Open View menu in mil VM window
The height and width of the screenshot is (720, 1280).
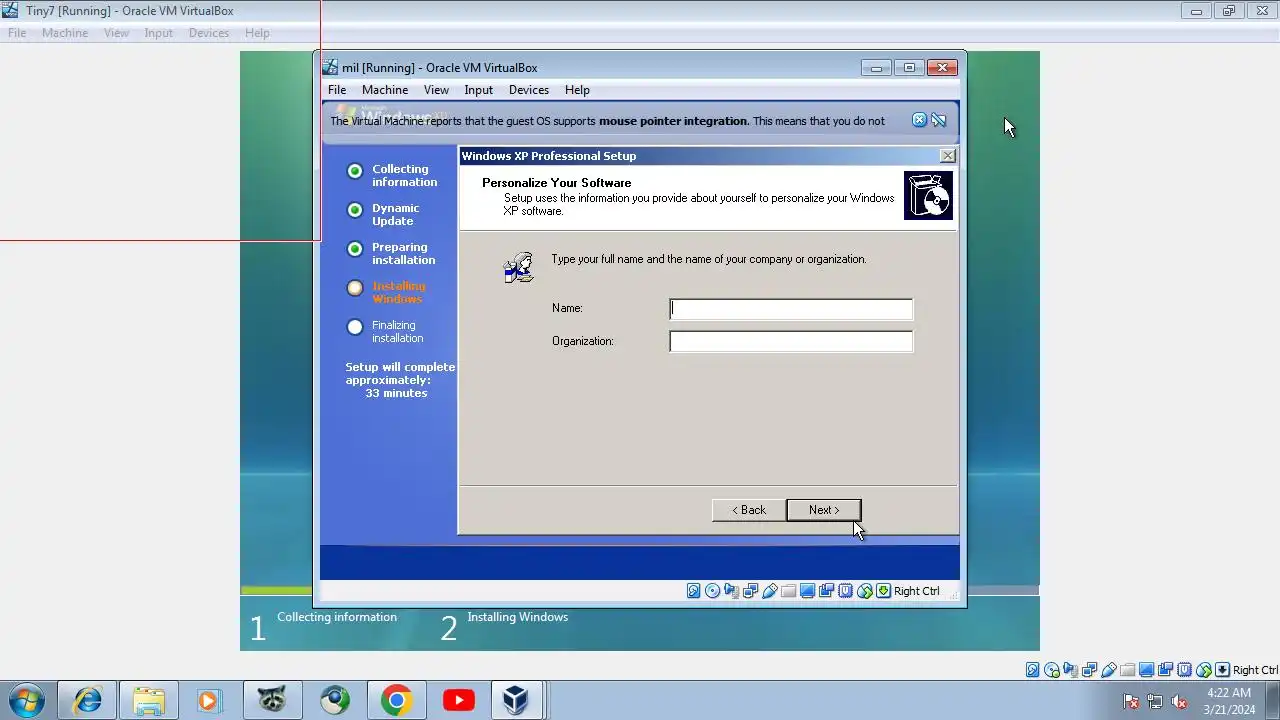point(436,90)
